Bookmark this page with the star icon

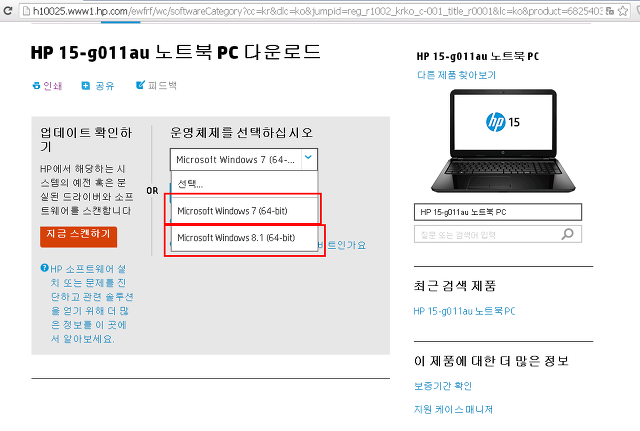pyautogui.click(x=623, y=11)
